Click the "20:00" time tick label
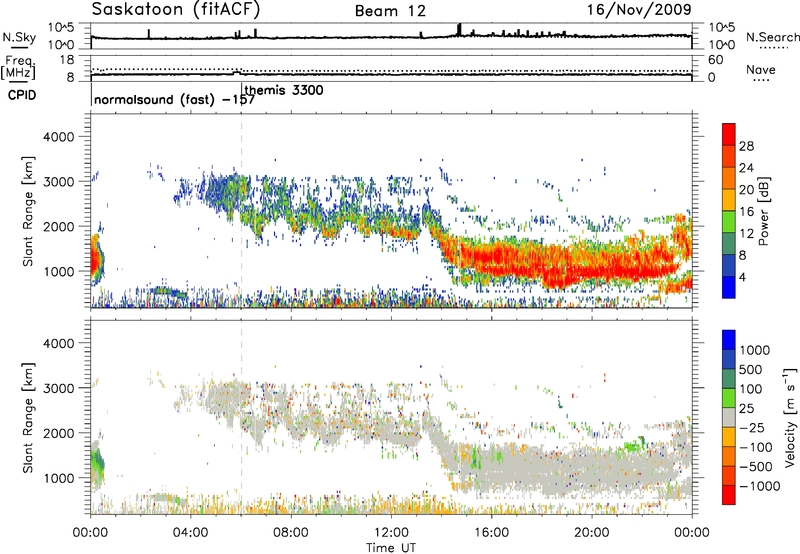 (591, 533)
